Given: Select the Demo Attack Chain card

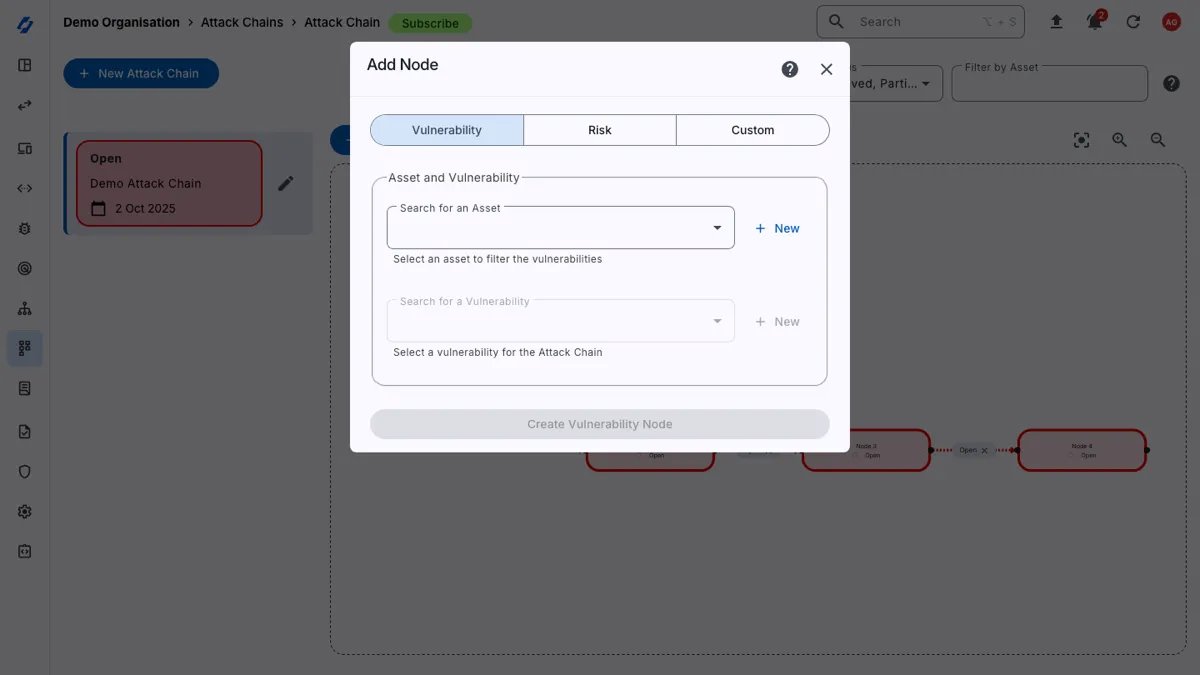Looking at the screenshot, I should tap(168, 183).
